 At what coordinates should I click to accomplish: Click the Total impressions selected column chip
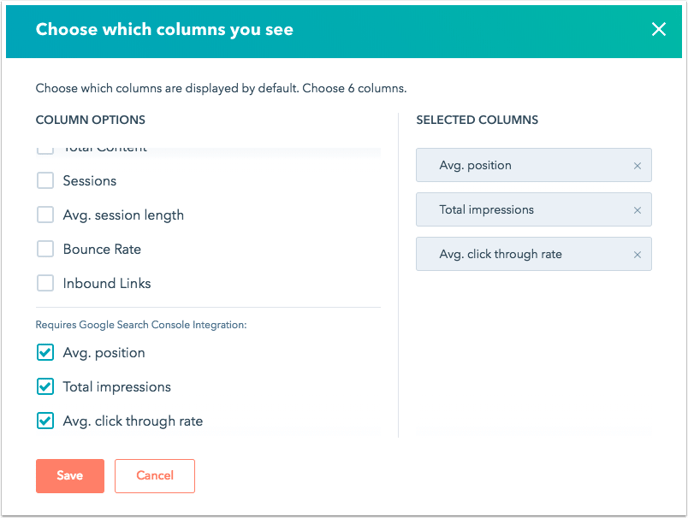(534, 210)
